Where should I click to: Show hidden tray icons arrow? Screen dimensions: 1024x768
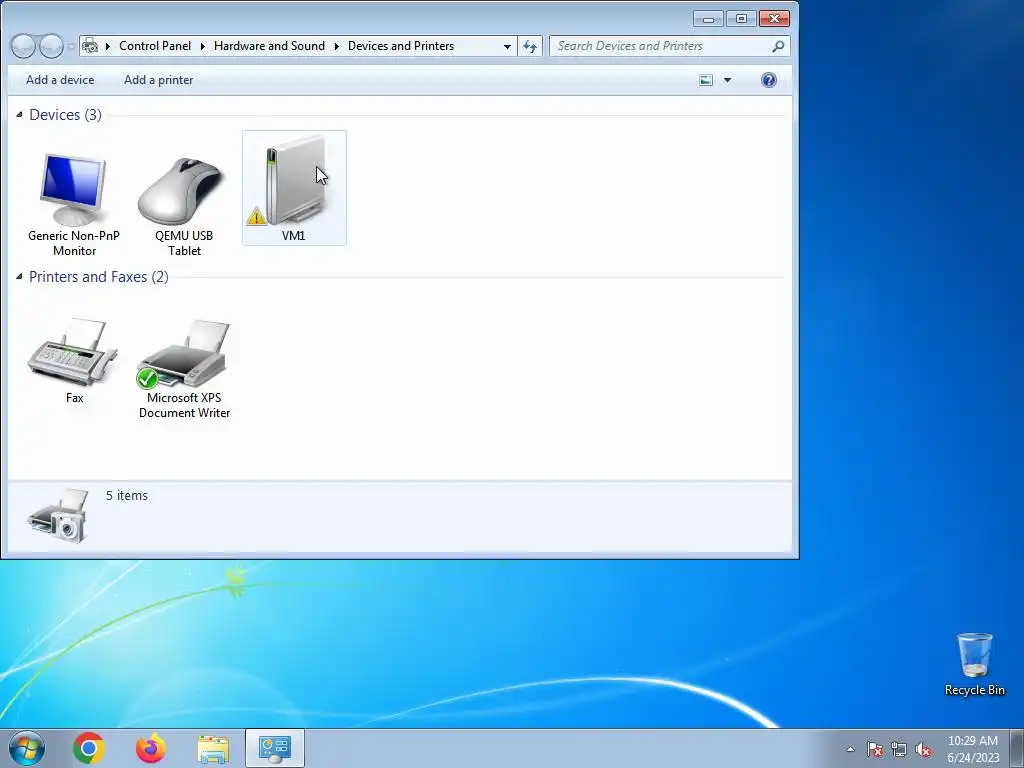(x=850, y=749)
